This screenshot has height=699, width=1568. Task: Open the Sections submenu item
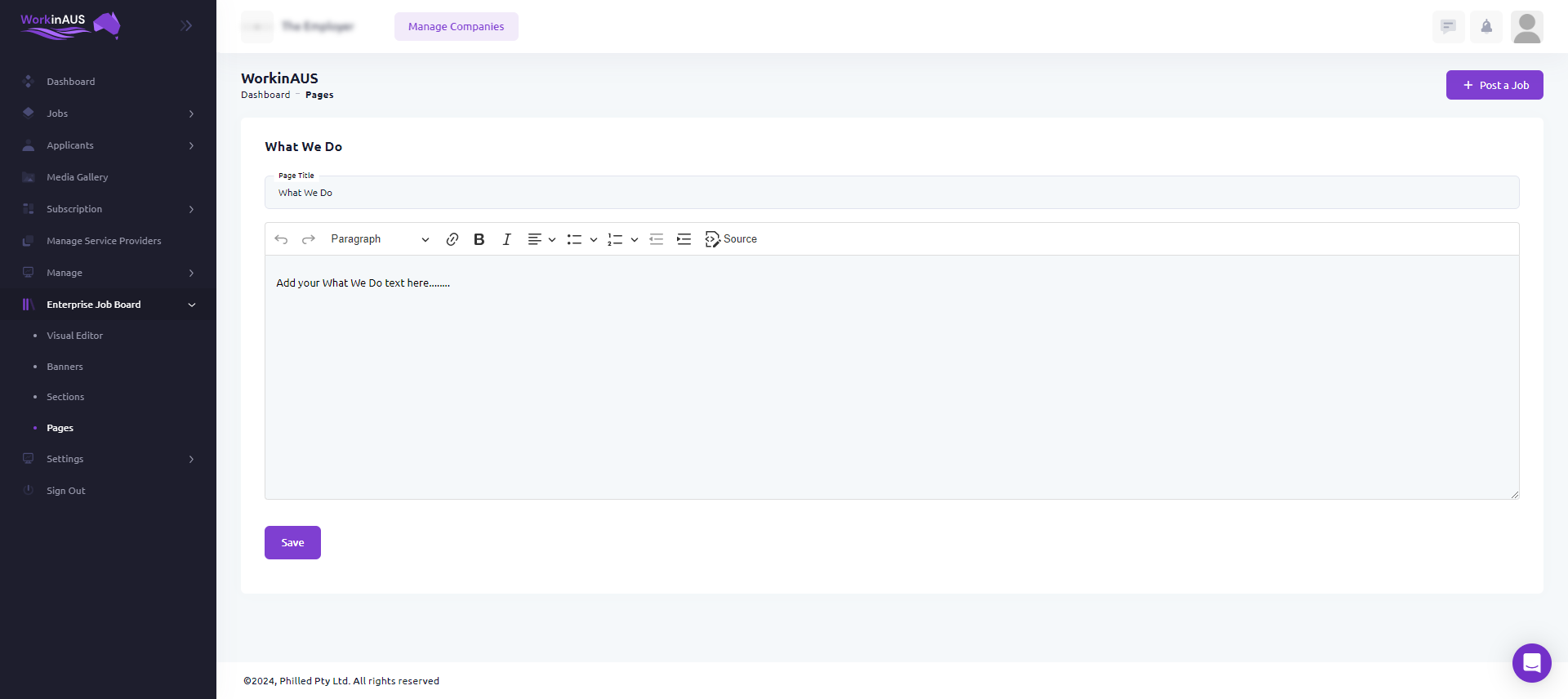click(65, 397)
